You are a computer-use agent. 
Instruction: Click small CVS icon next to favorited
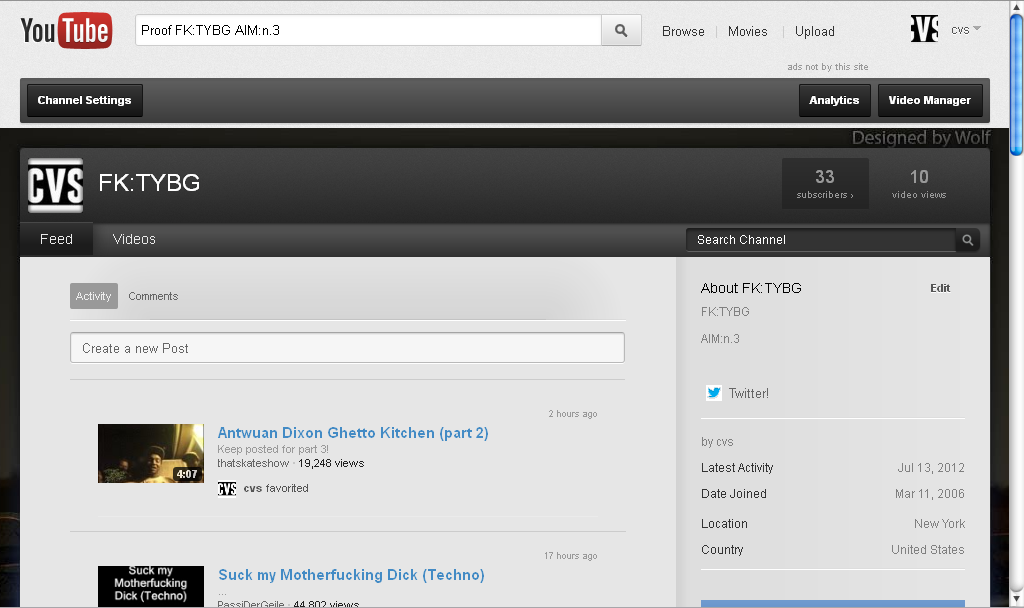pyautogui.click(x=227, y=488)
